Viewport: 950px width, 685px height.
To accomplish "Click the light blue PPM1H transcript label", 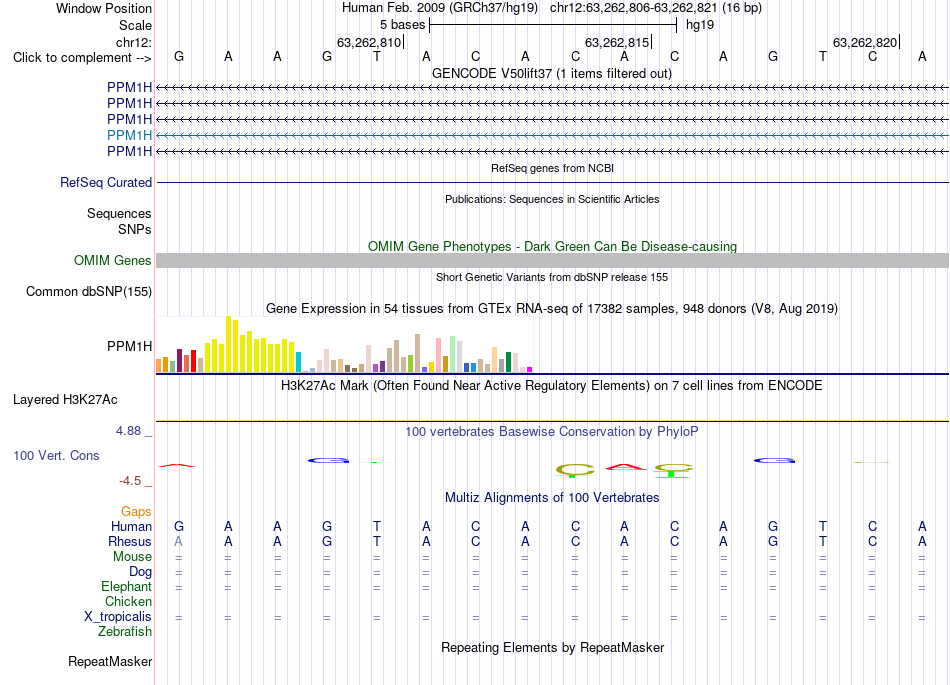I will click(129, 135).
